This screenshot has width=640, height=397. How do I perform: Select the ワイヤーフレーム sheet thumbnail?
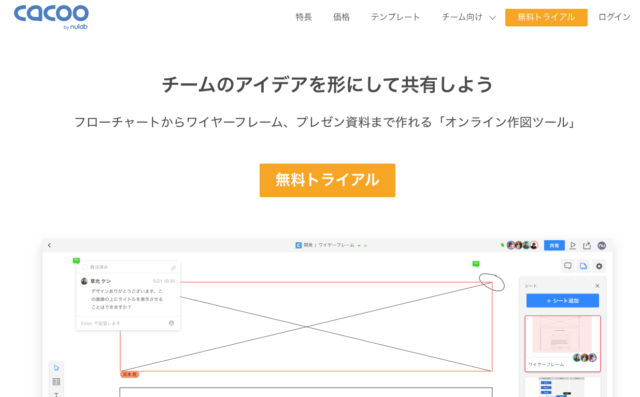tap(562, 344)
